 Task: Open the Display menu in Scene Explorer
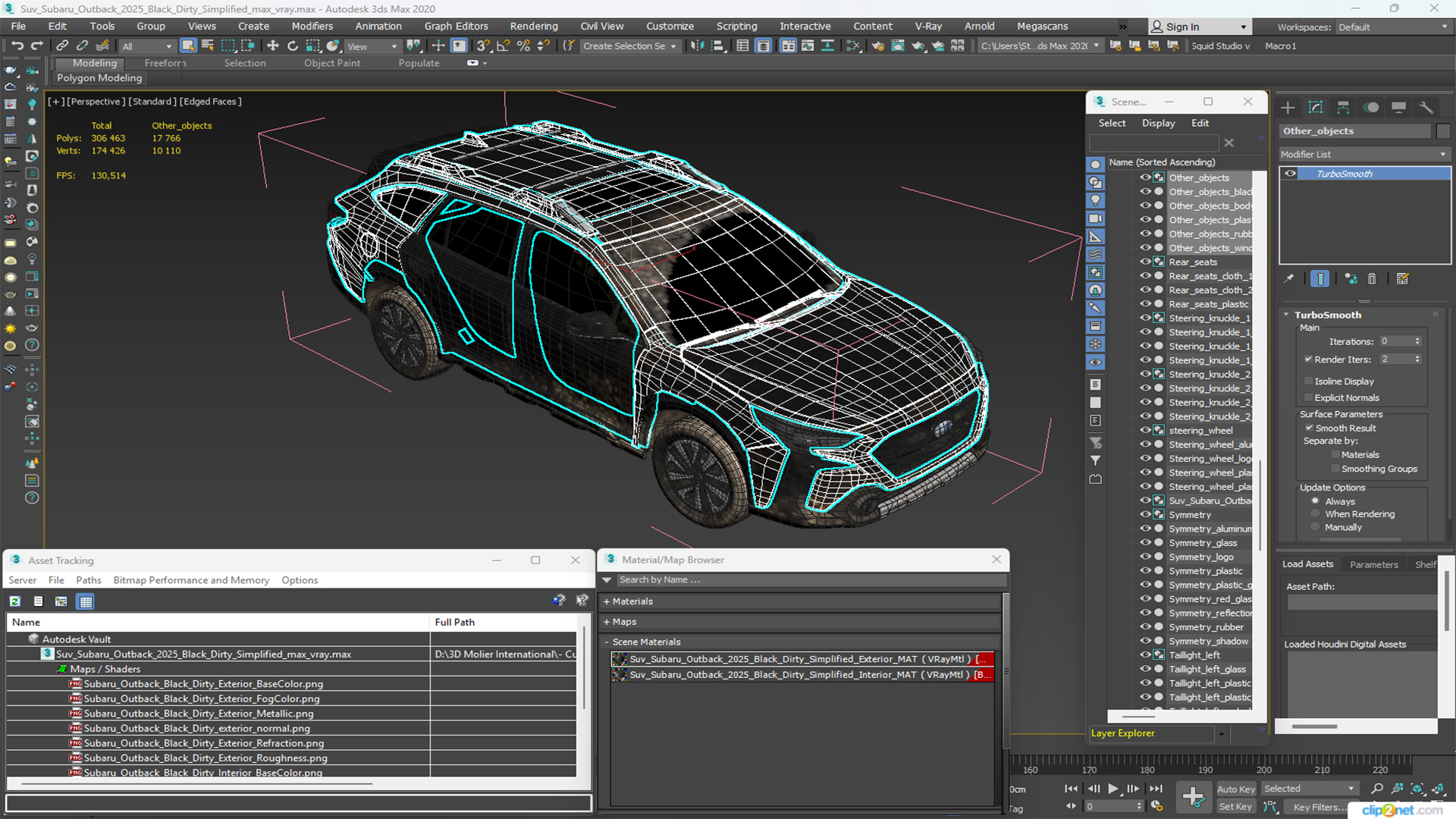click(1158, 123)
